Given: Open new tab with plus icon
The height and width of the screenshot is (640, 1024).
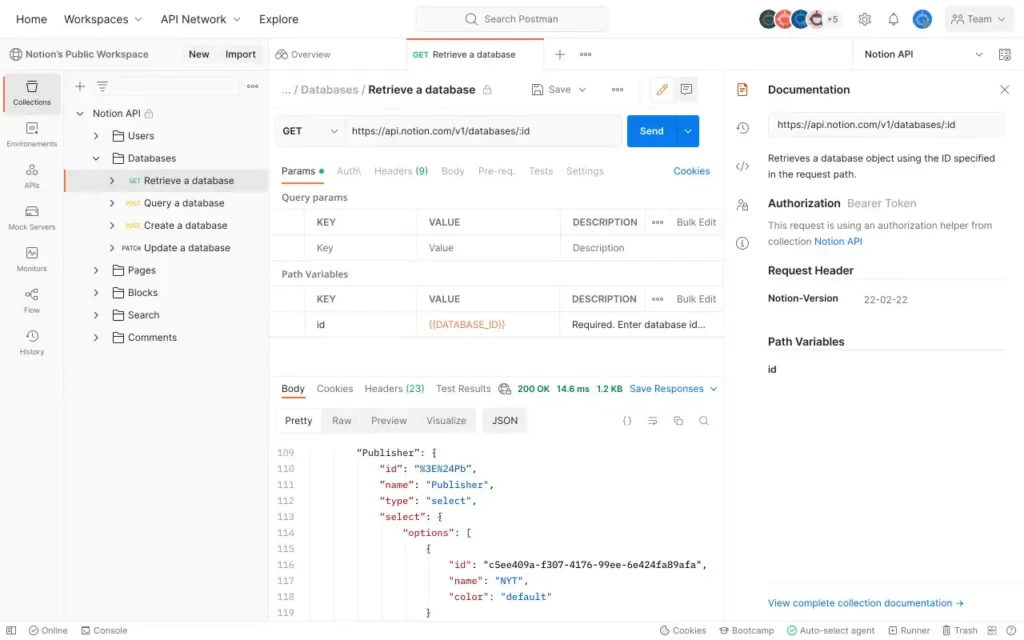Looking at the screenshot, I should pos(560,54).
